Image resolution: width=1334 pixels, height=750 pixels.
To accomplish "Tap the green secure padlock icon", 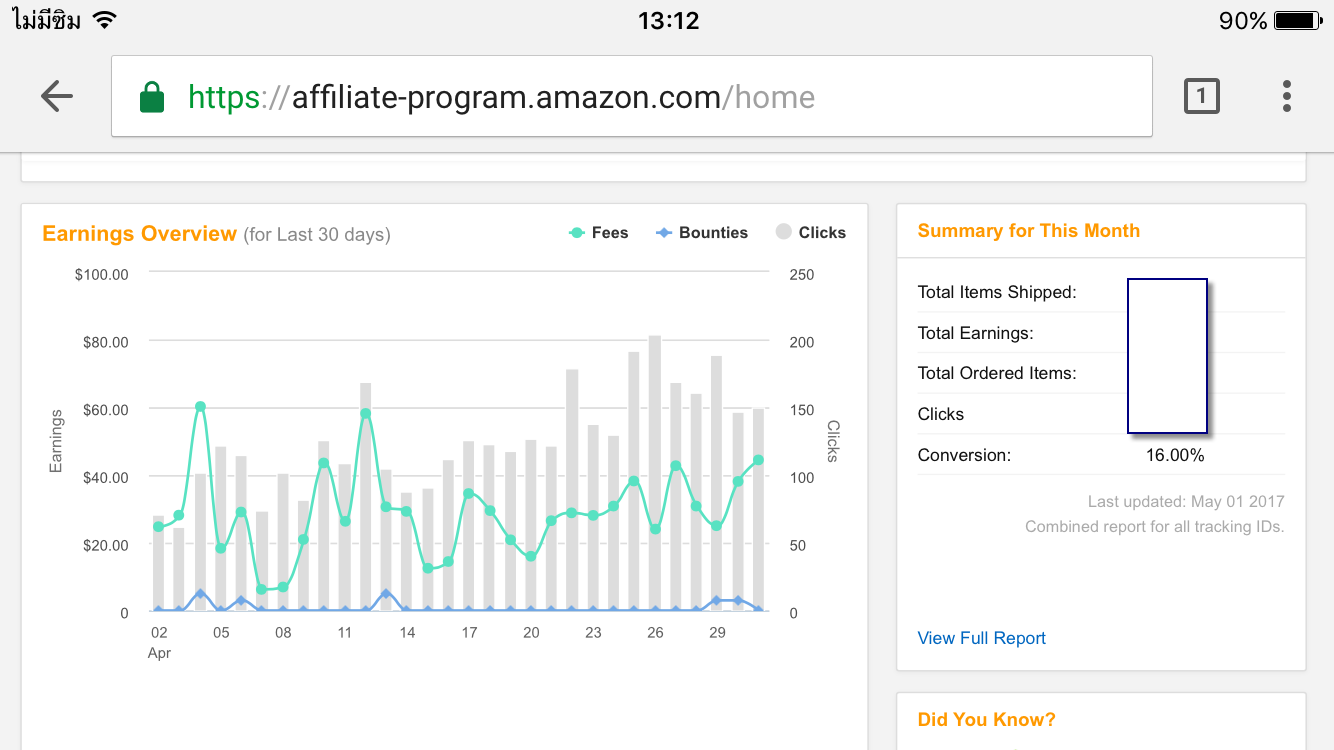I will click(152, 97).
